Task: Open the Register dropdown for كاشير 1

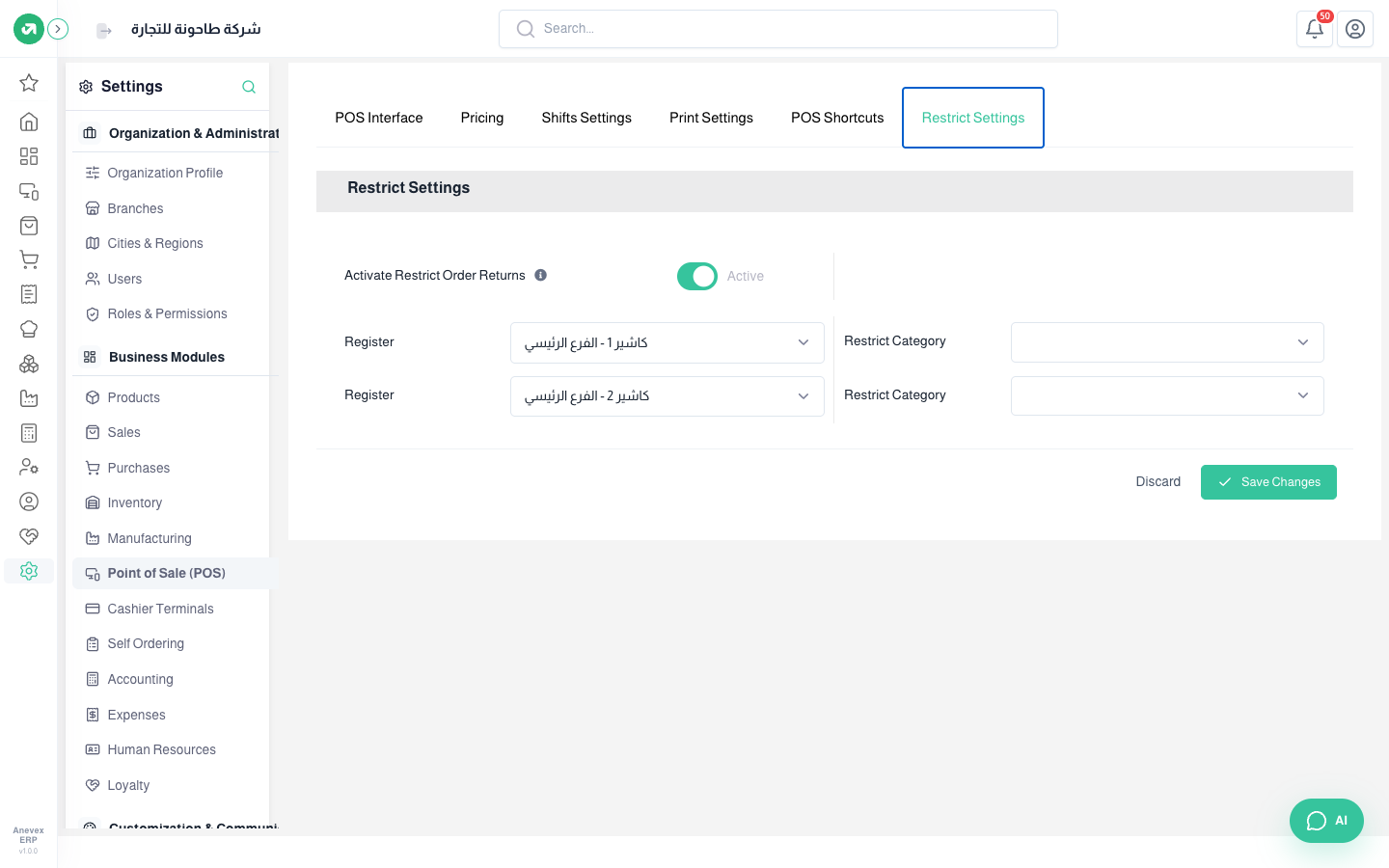Action: pos(667,342)
